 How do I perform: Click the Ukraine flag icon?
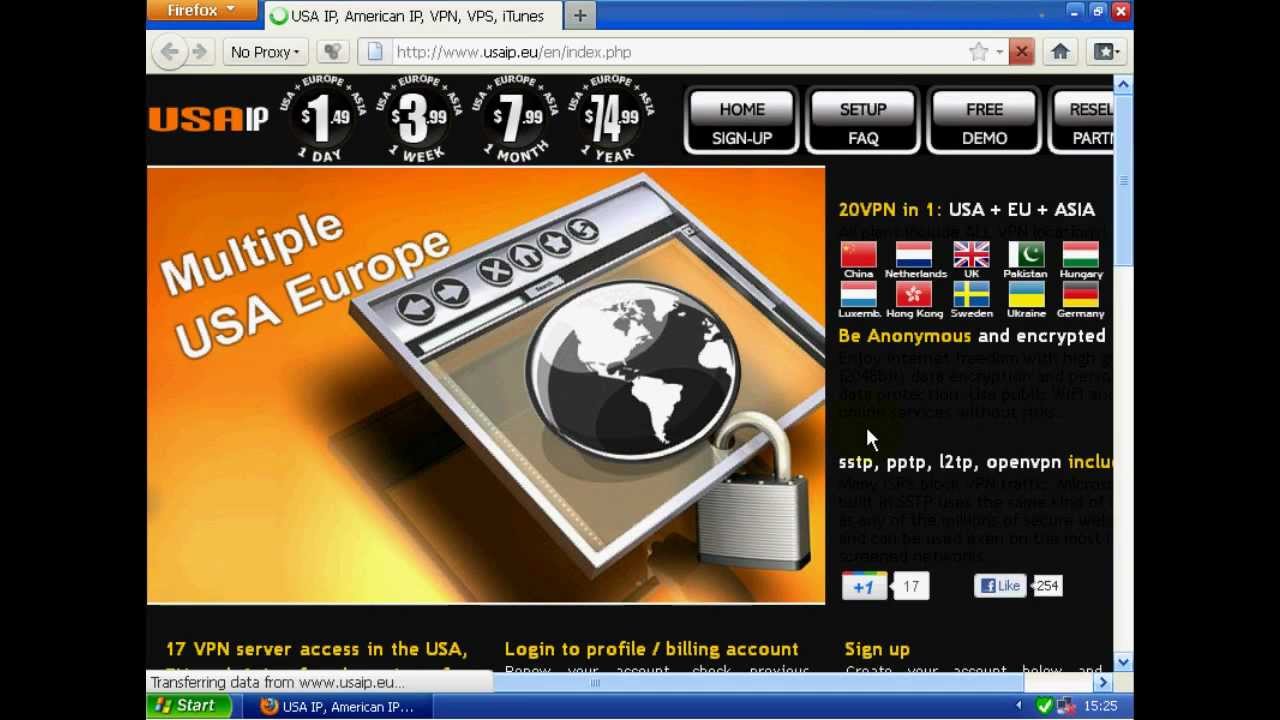[1026, 294]
